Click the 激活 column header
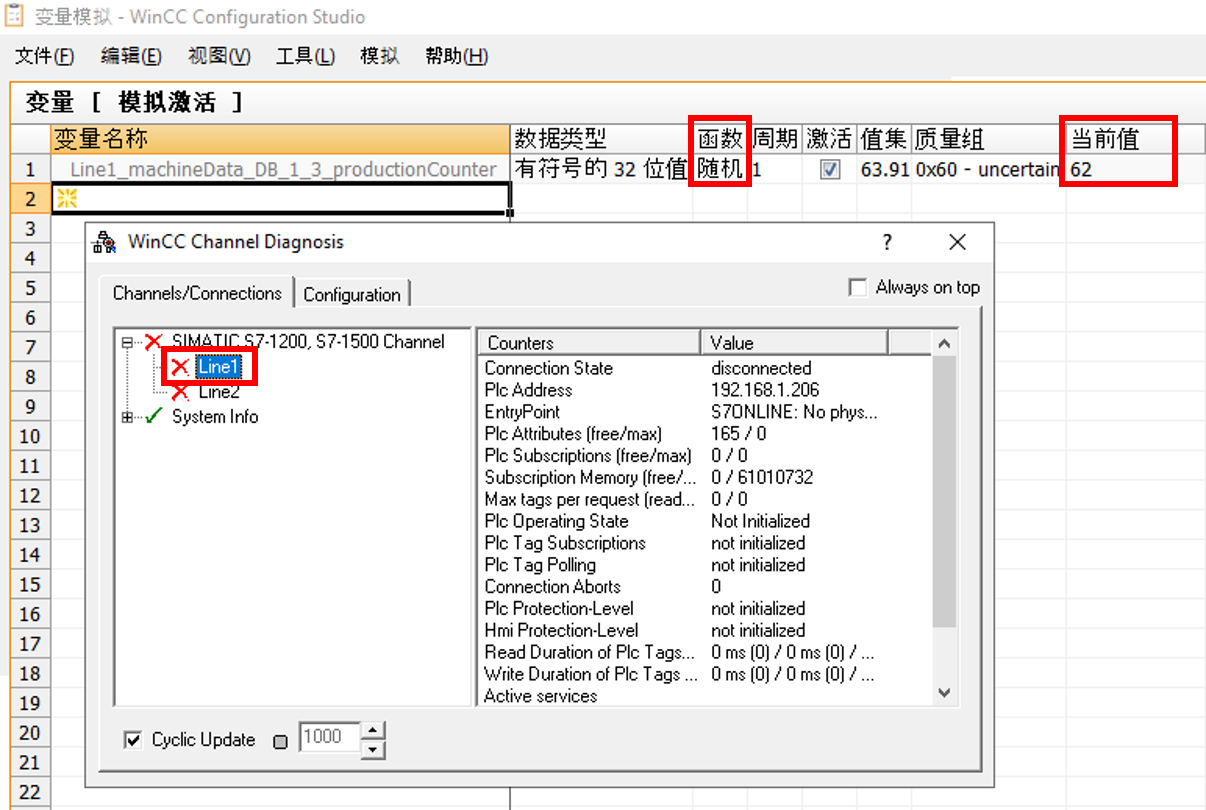This screenshot has height=810, width=1206. 830,139
